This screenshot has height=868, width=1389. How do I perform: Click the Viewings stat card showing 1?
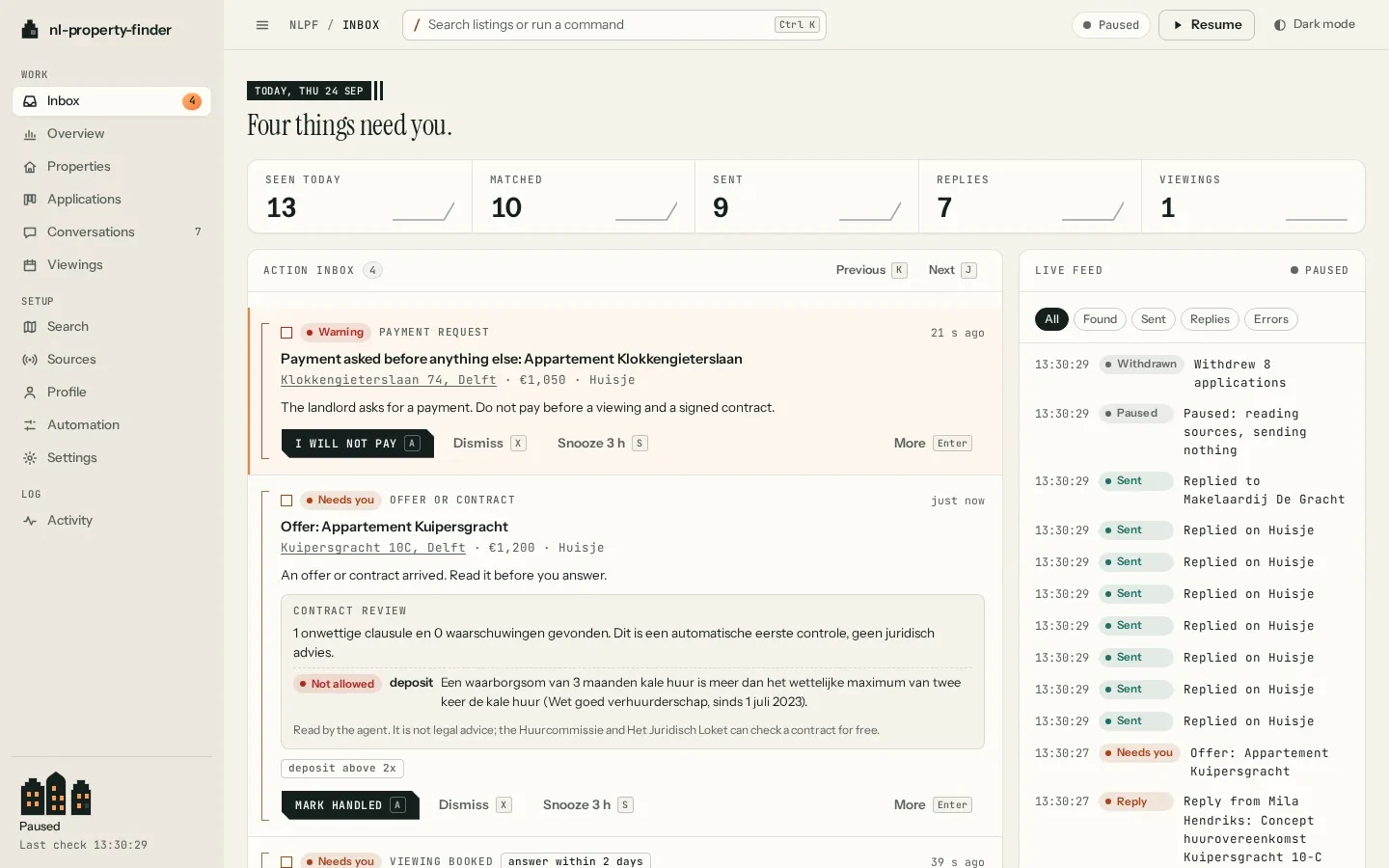pos(1253,197)
